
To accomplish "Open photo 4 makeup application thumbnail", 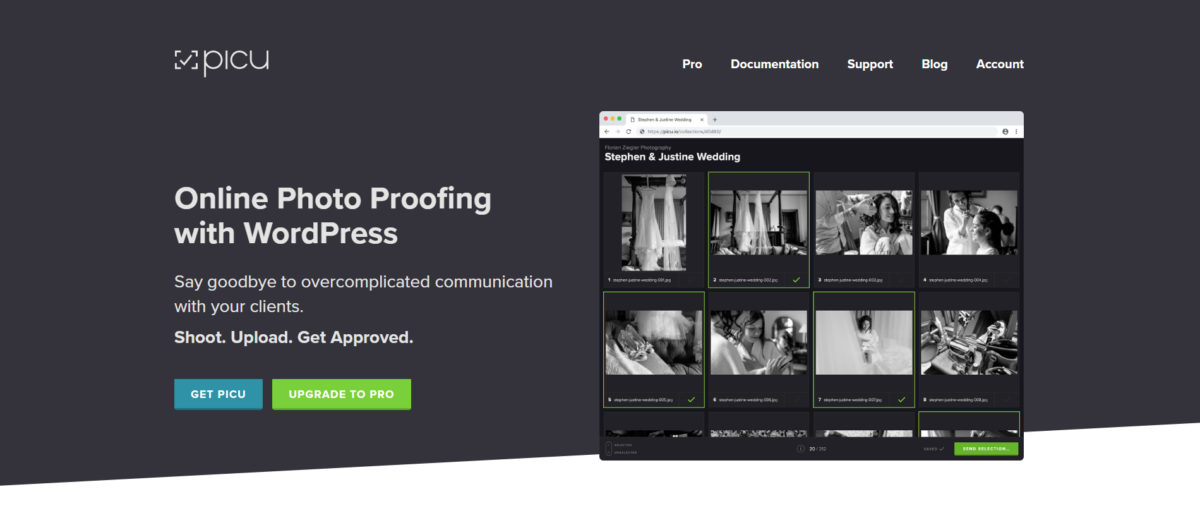I will point(969,223).
